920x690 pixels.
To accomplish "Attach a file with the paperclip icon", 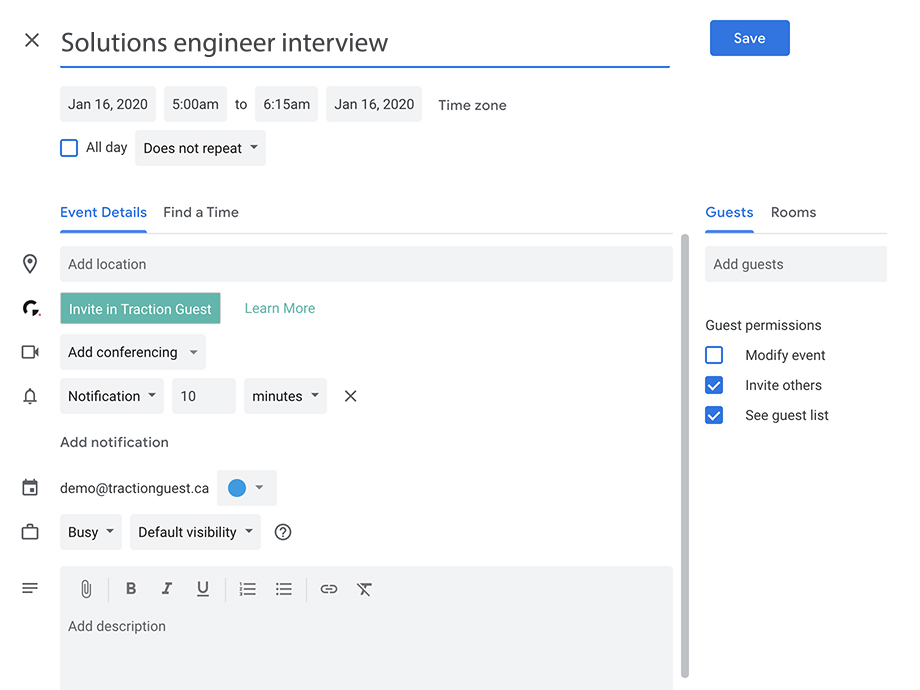I will tap(86, 589).
